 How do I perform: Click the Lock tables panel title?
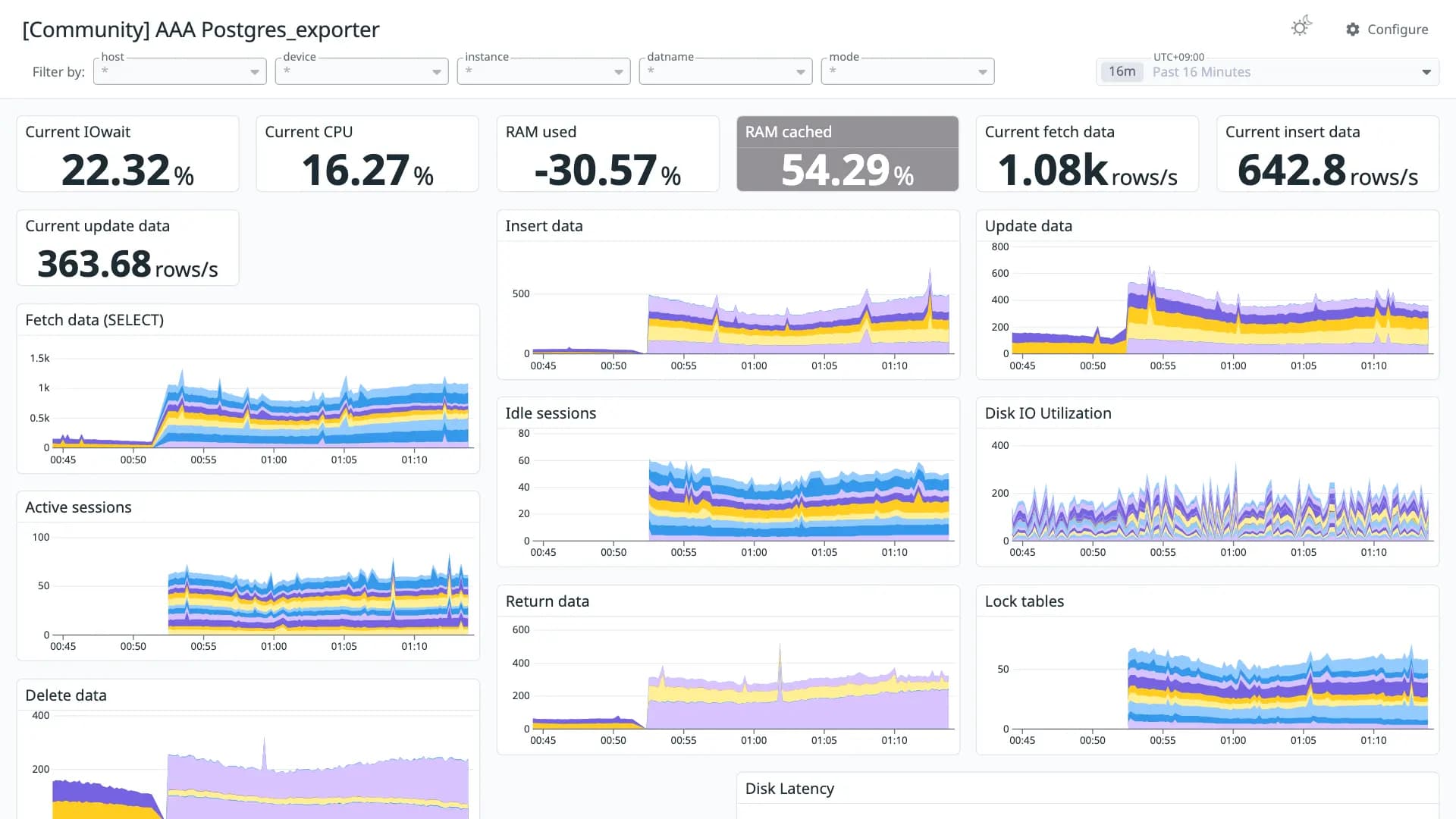(x=1024, y=601)
